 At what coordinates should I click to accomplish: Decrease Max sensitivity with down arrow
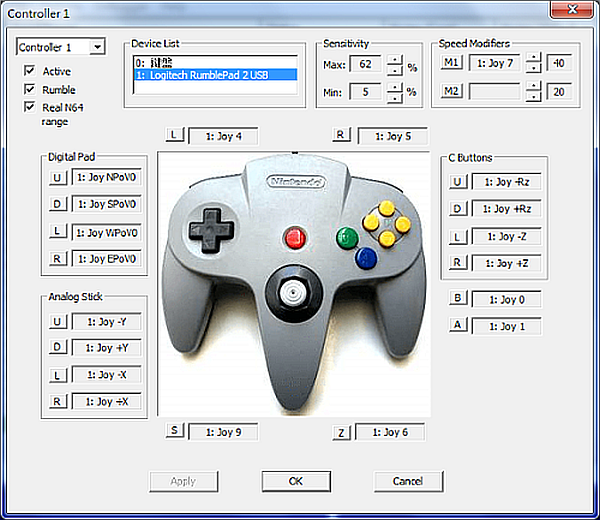click(395, 70)
